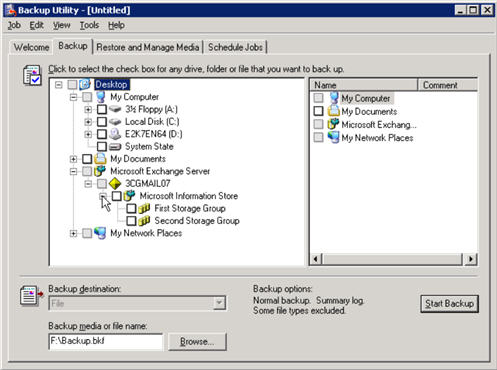
Task: Open the Backup destination dropdown
Action: tap(219, 303)
